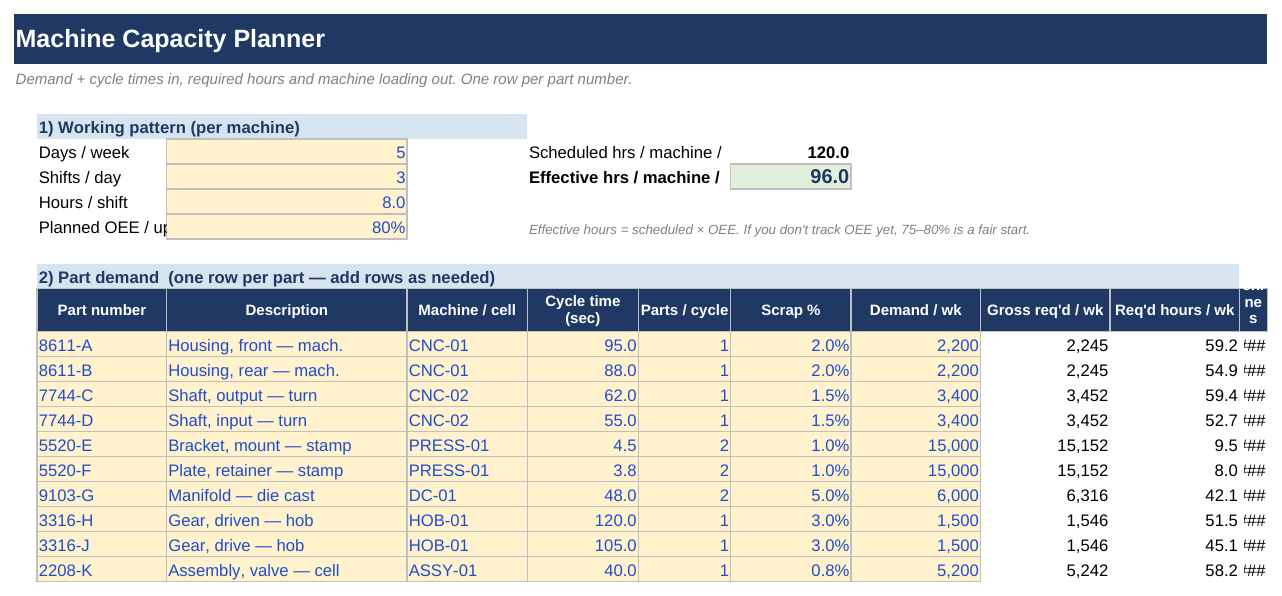Viewport: 1282px width, 596px height.
Task: Select part number 8611-B
Action: [x=102, y=370]
